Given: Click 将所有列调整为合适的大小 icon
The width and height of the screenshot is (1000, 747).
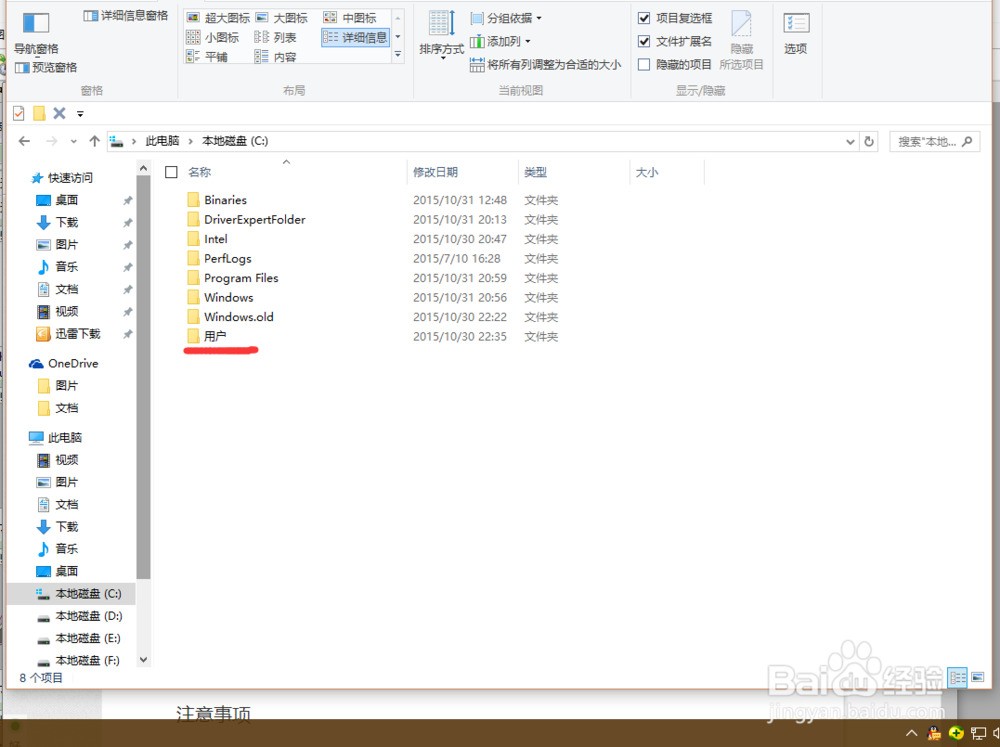Looking at the screenshot, I should (478, 64).
